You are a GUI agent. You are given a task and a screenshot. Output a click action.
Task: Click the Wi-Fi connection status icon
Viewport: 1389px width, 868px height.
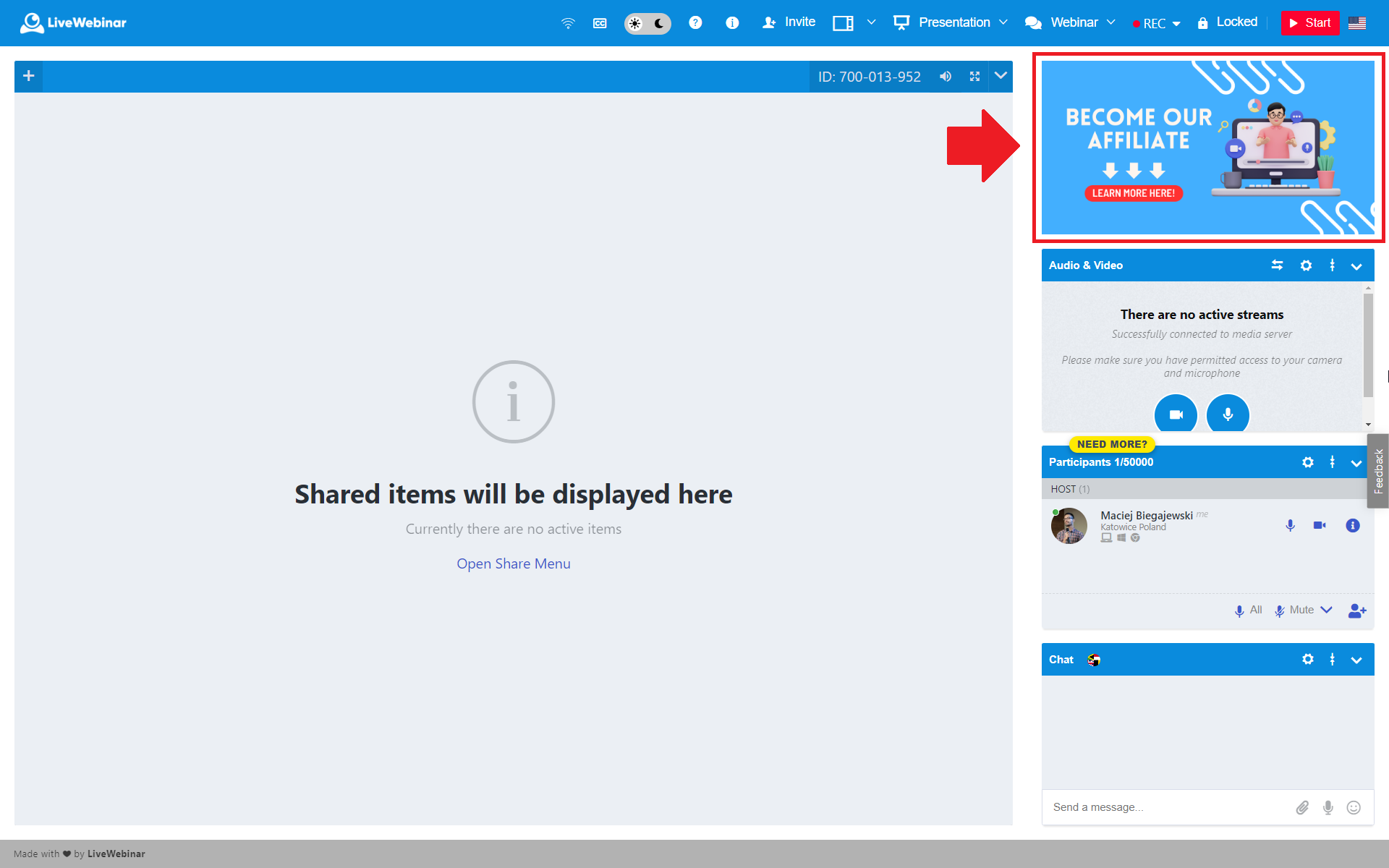tap(568, 23)
